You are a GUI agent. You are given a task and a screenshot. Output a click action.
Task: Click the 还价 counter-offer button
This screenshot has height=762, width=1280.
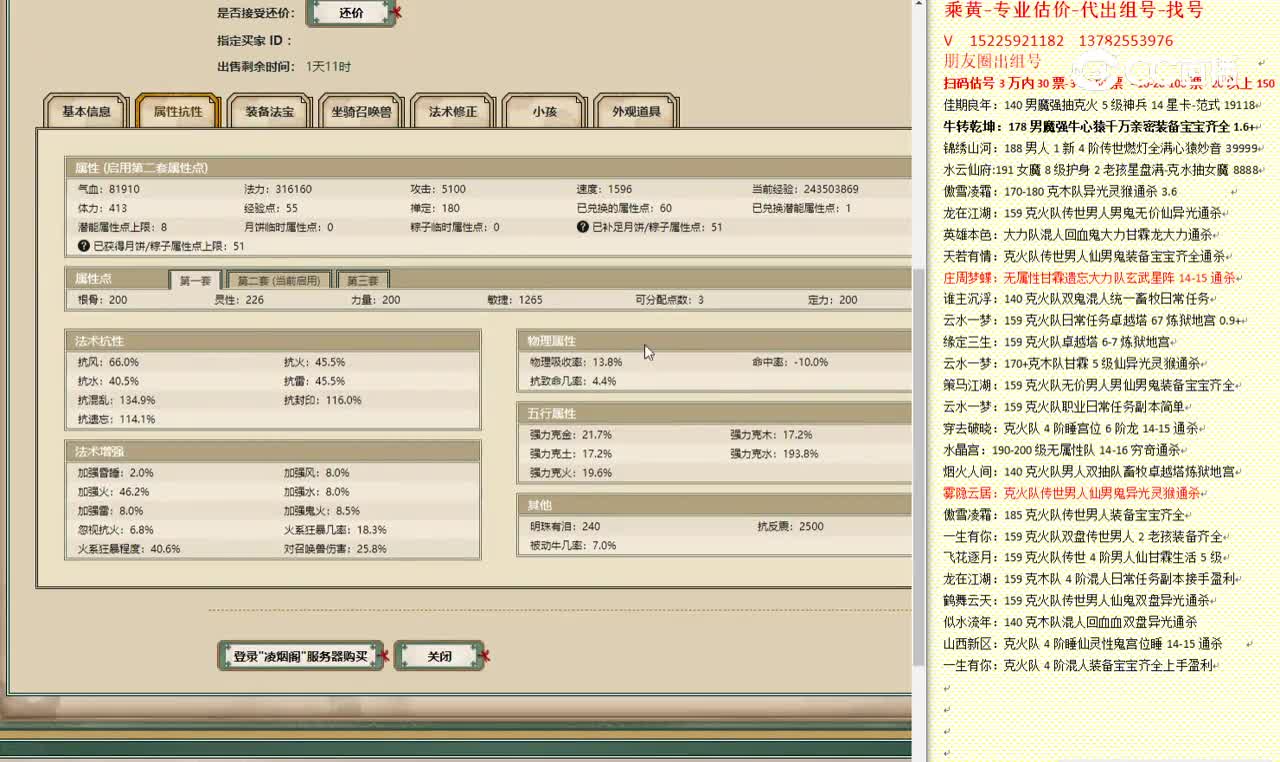click(351, 13)
